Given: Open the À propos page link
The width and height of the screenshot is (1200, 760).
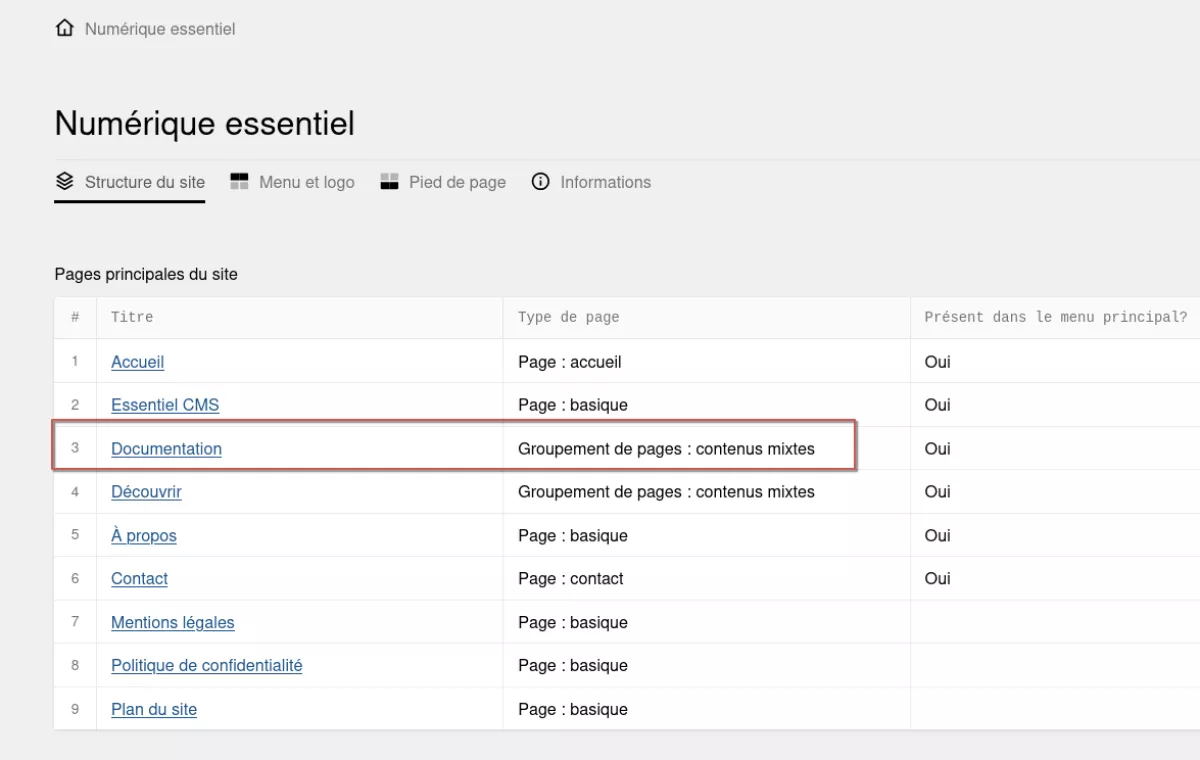Looking at the screenshot, I should tap(144, 536).
